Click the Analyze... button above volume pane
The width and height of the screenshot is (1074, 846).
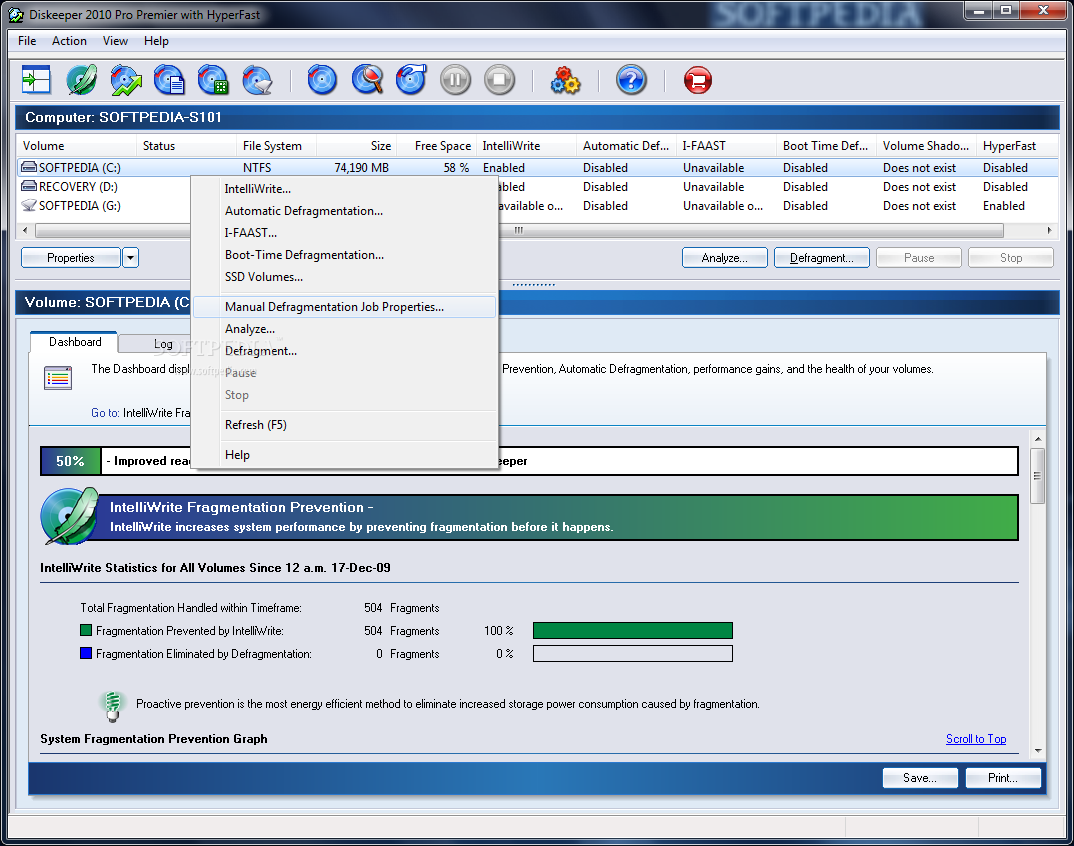[x=725, y=258]
